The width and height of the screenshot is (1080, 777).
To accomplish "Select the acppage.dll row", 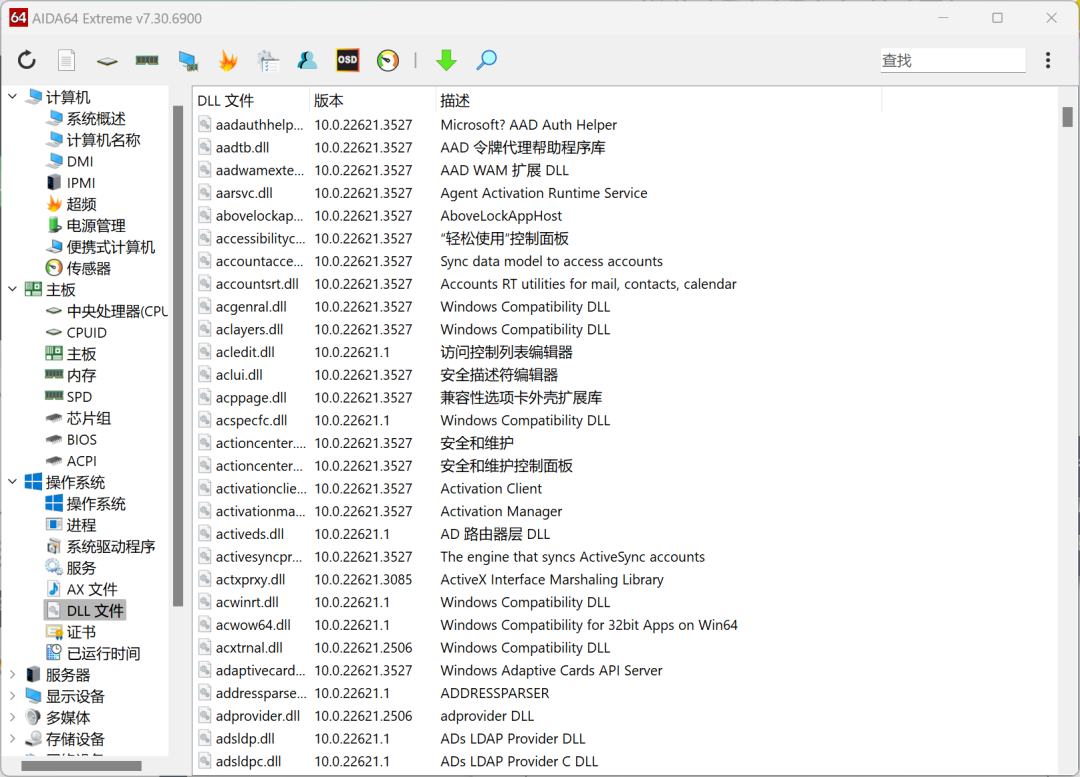I will tap(625, 397).
